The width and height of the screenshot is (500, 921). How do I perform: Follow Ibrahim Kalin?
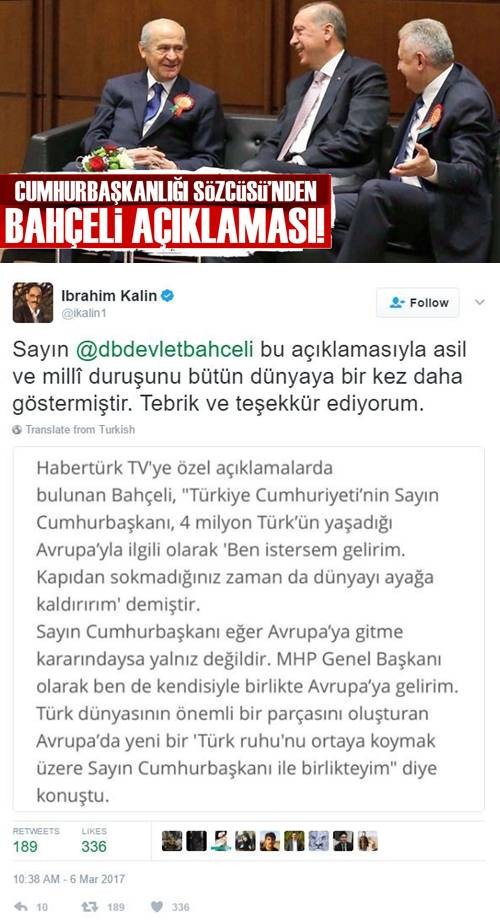(418, 302)
